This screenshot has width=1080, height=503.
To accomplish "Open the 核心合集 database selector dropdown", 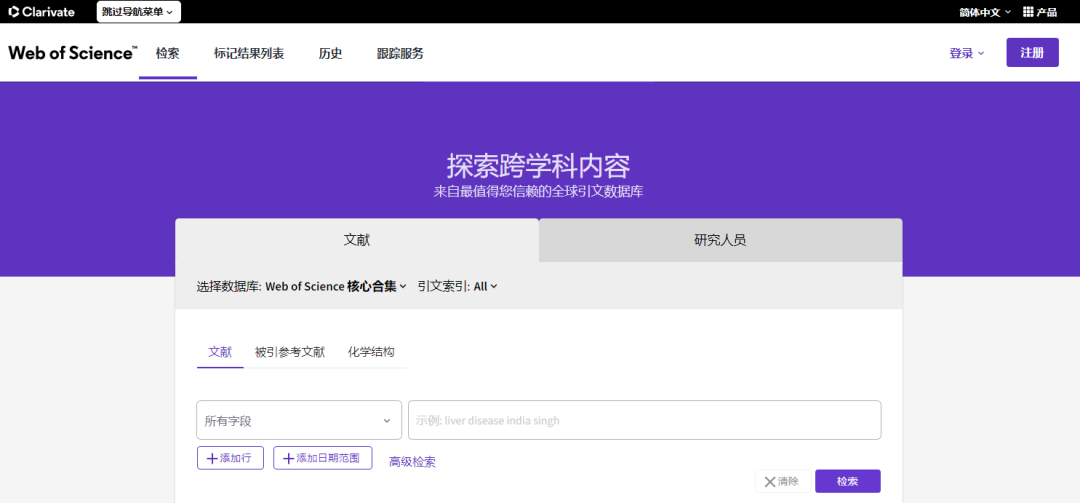I will coord(336,287).
